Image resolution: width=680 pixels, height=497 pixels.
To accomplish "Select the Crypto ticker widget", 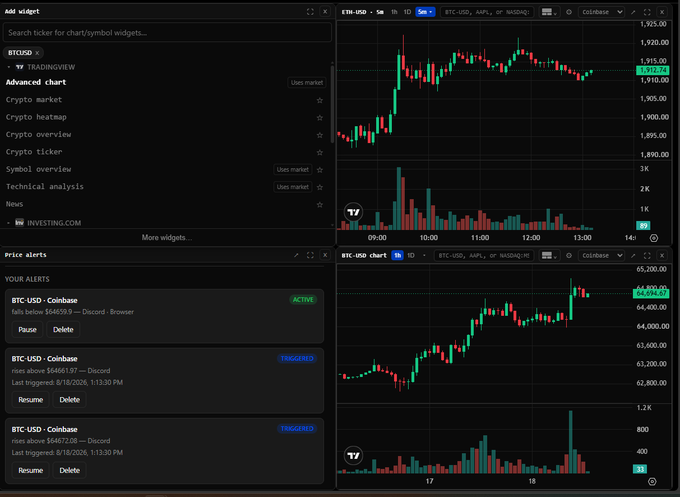I will pos(34,152).
